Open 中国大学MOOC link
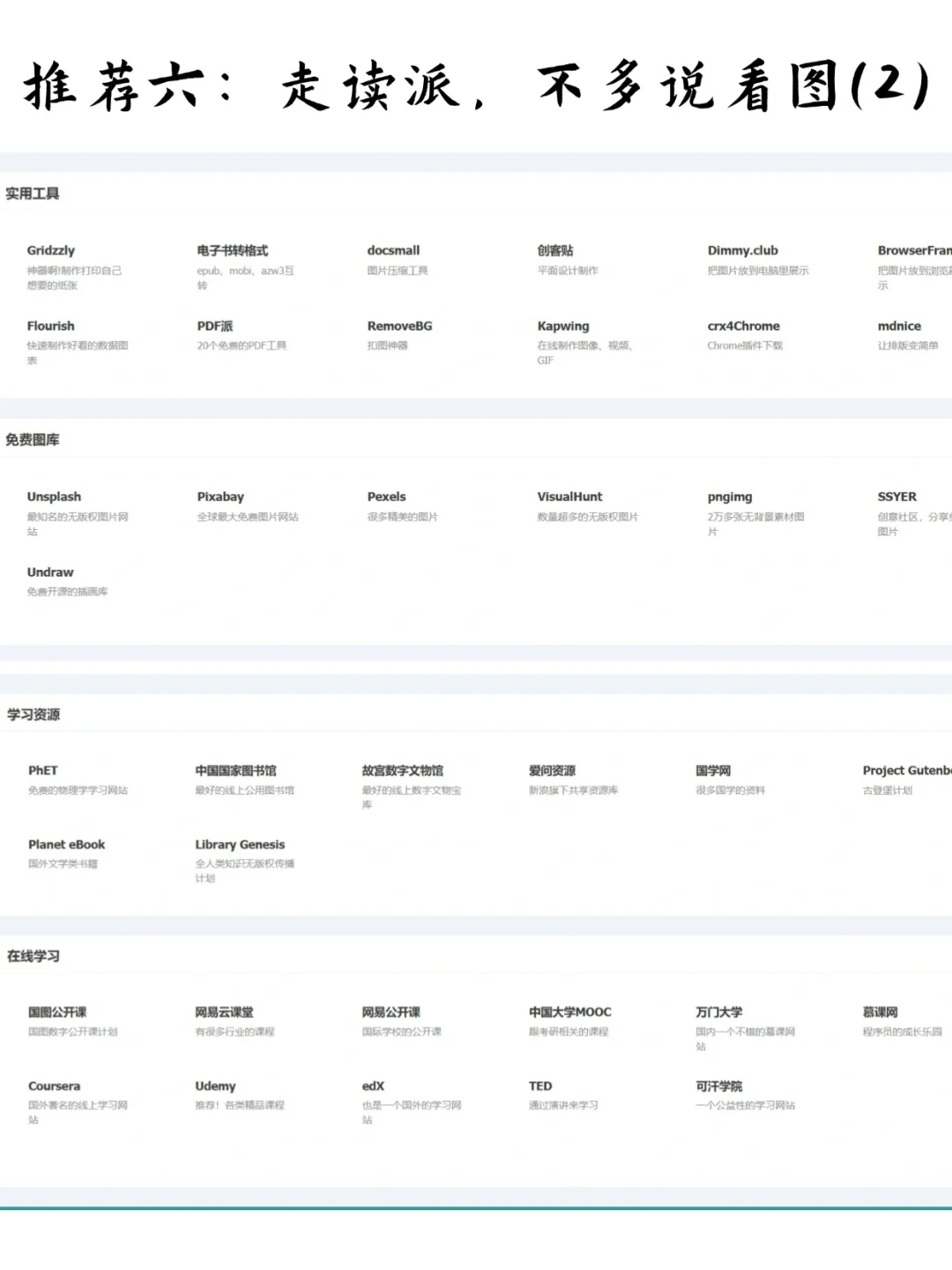Image resolution: width=952 pixels, height=1270 pixels. click(x=569, y=1012)
